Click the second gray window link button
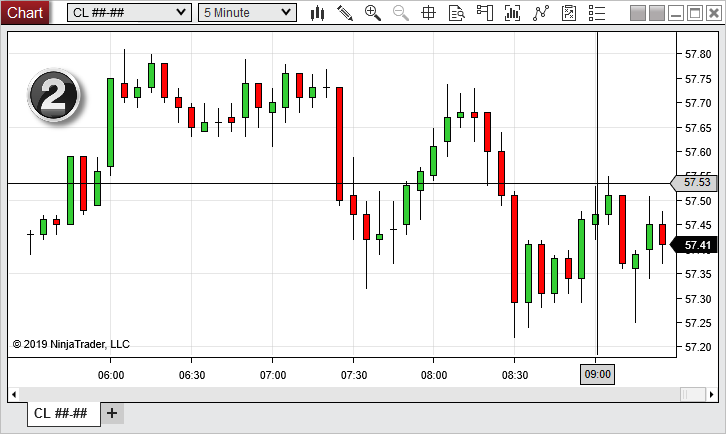 [x=657, y=13]
